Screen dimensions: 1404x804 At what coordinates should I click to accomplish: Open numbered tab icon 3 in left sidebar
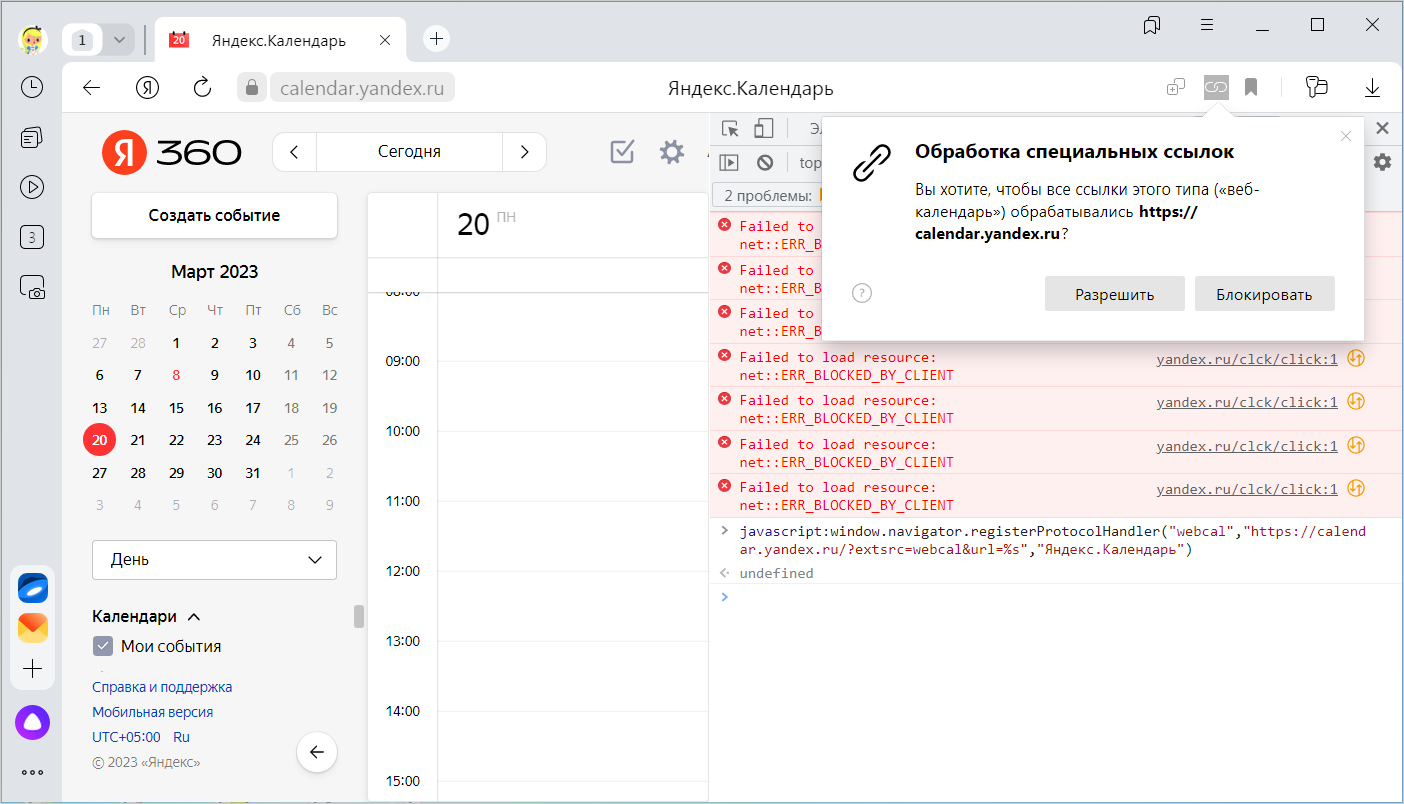(x=32, y=237)
